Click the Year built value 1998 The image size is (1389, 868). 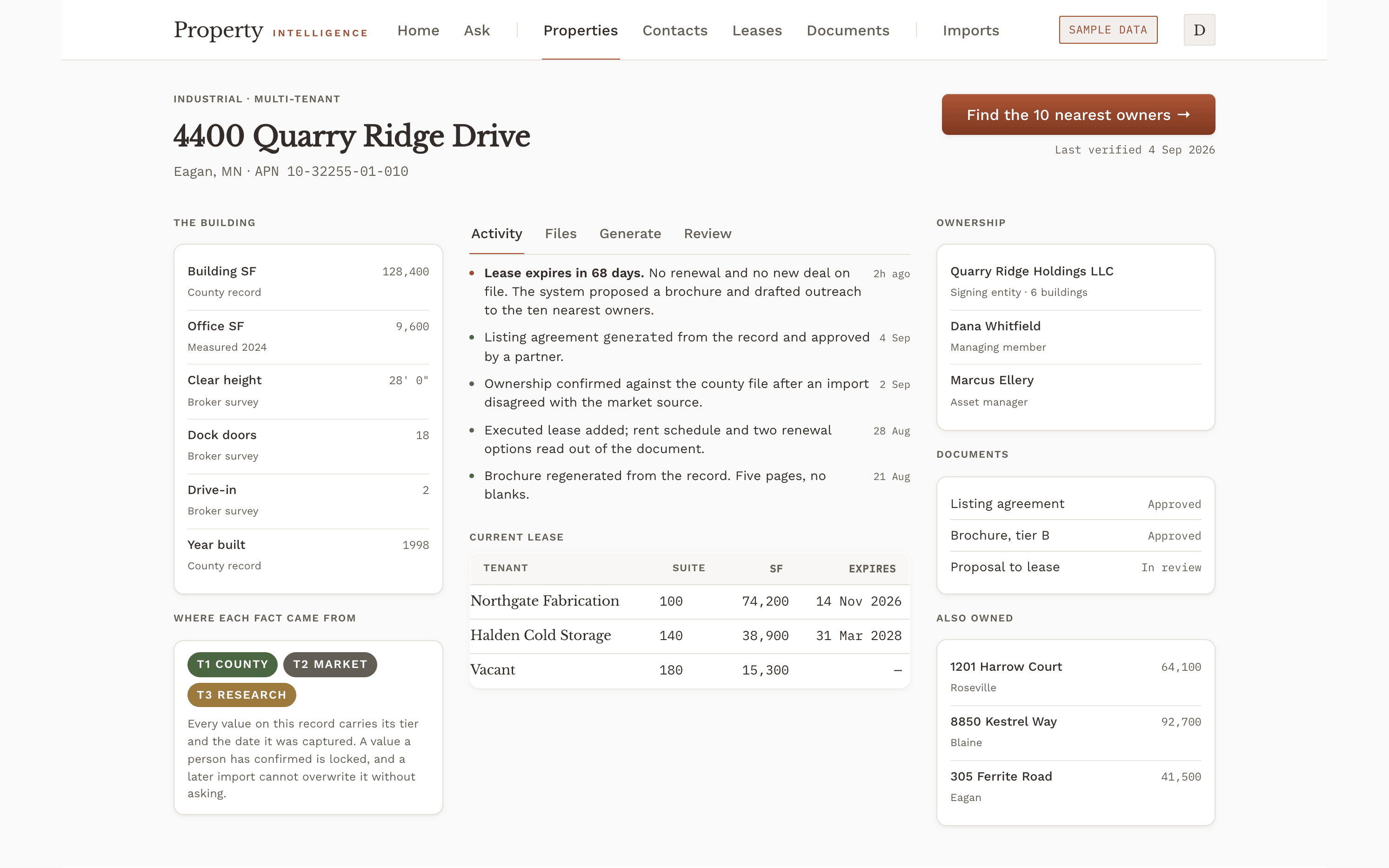pyautogui.click(x=415, y=545)
